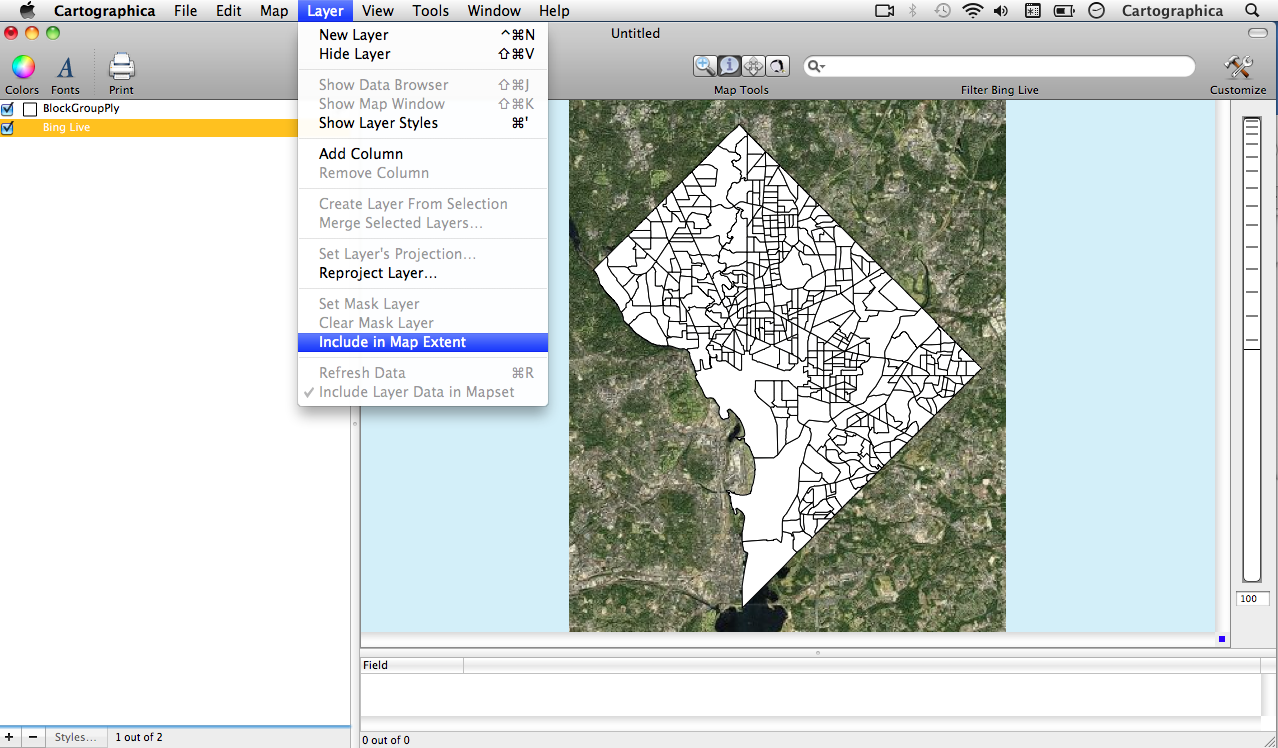Expand the search filter magnifier dropdown
1278x748 pixels.
point(816,67)
